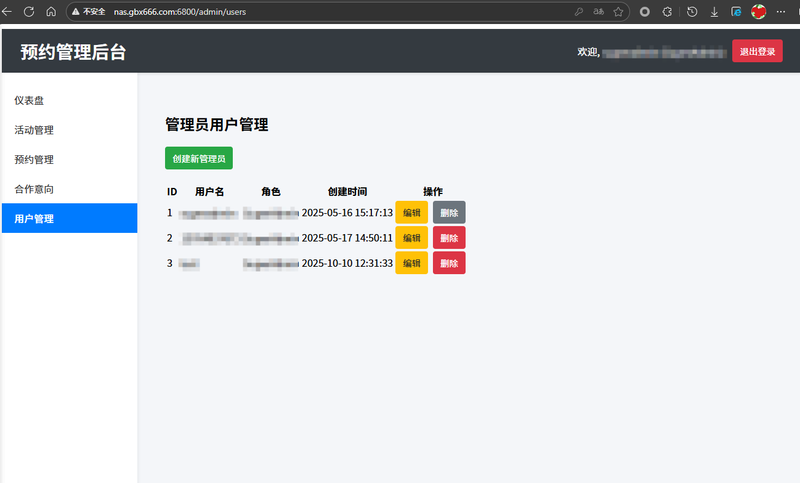
Task: Go to 预约管理 sidebar section
Action: (x=69, y=160)
